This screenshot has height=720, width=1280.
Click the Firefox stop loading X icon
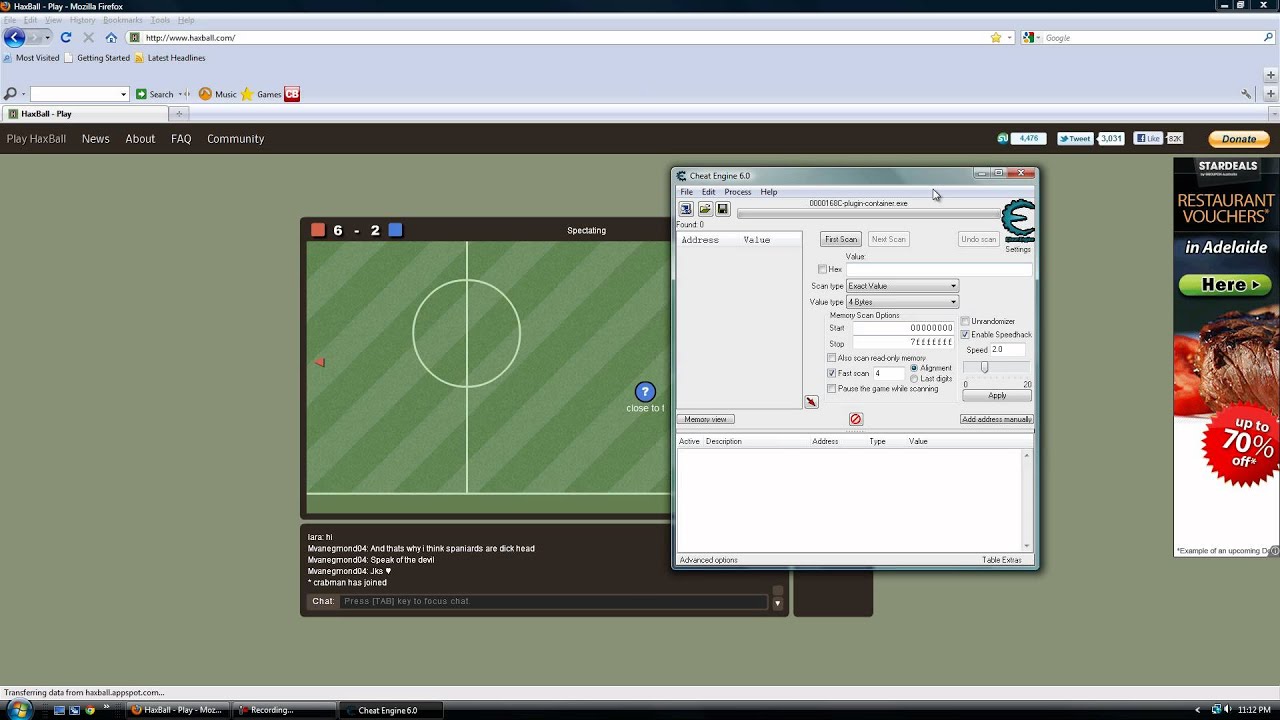88,38
